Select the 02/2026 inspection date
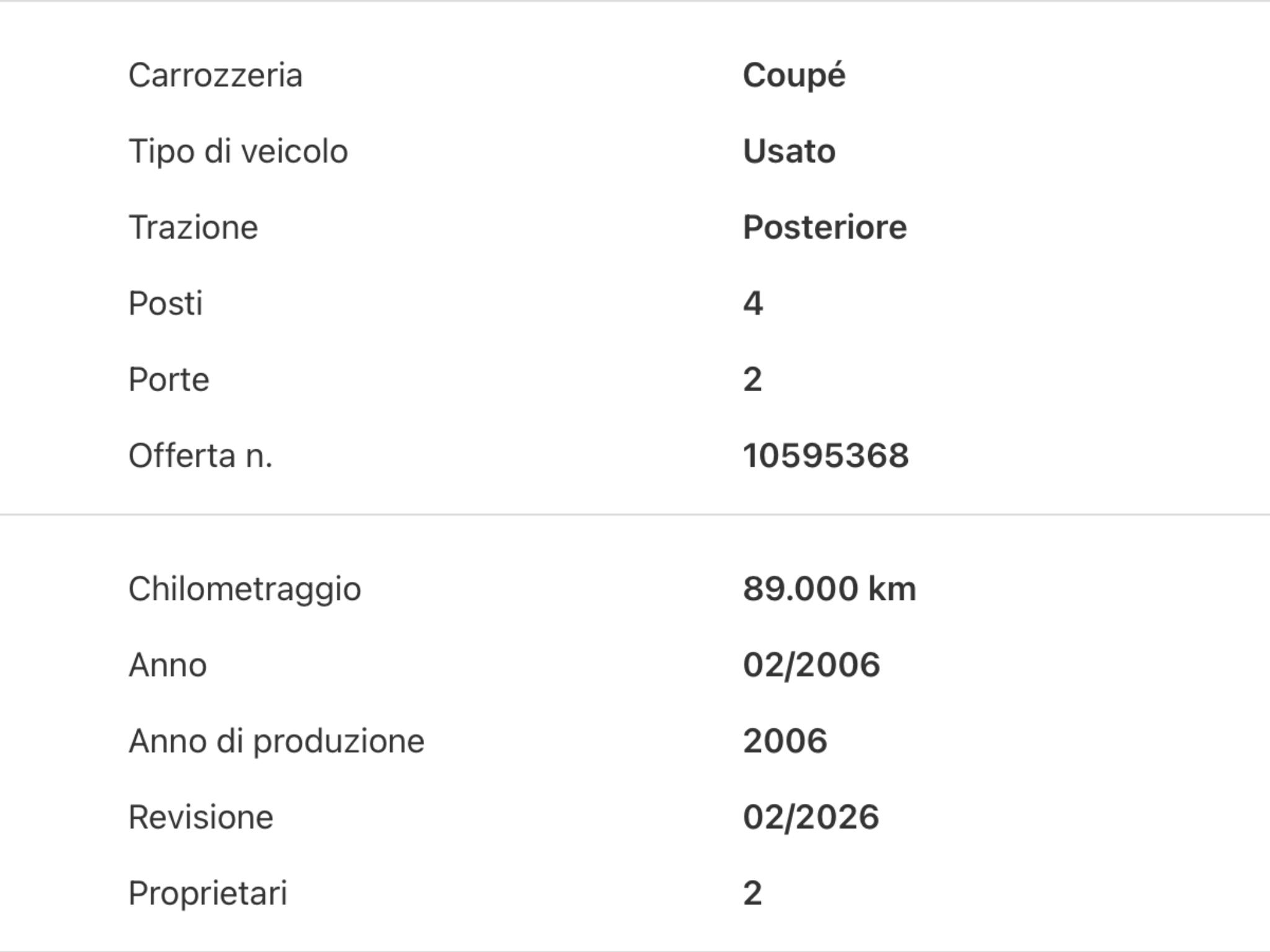This screenshot has width=1270, height=952. pos(810,817)
